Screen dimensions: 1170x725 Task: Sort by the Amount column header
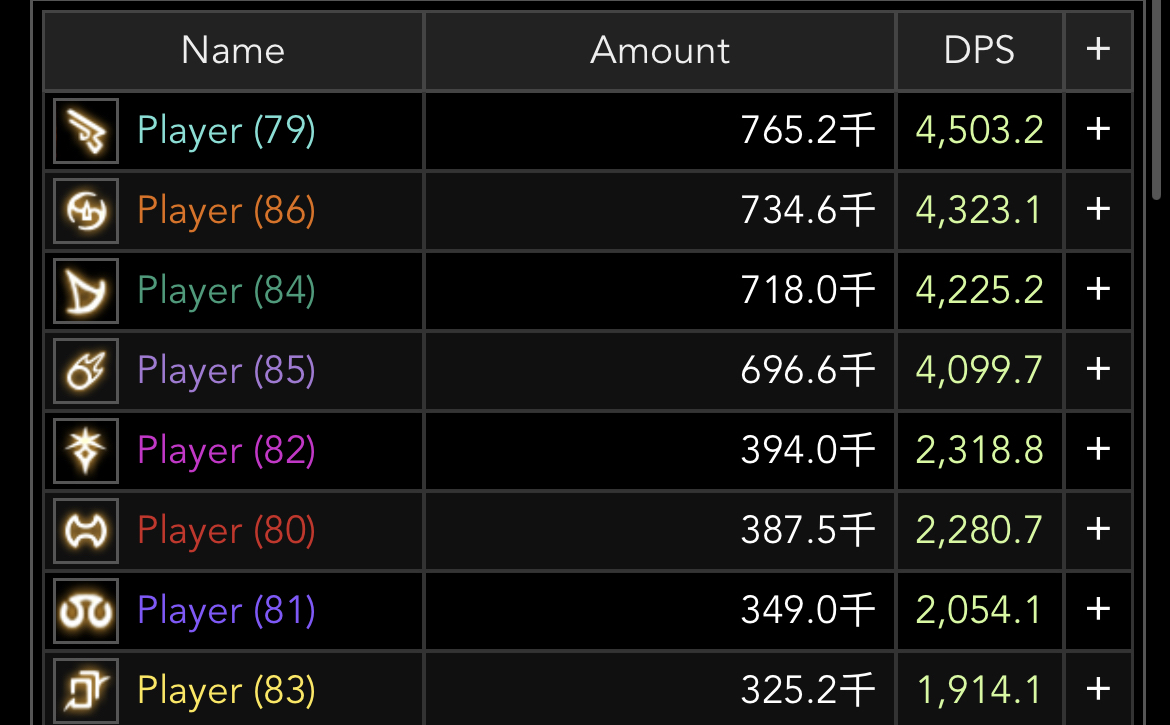pyautogui.click(x=660, y=51)
